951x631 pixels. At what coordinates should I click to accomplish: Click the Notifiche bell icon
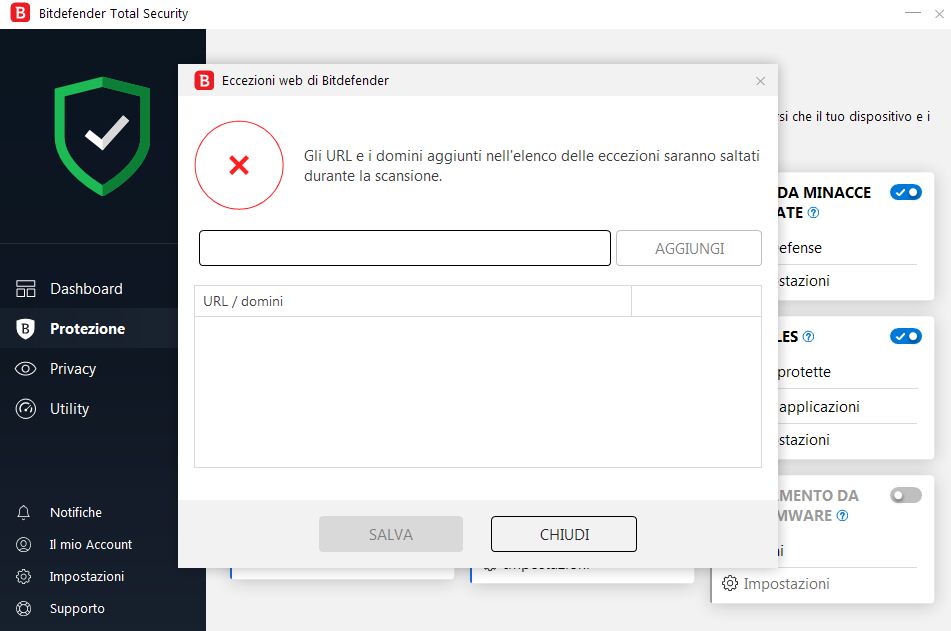24,513
